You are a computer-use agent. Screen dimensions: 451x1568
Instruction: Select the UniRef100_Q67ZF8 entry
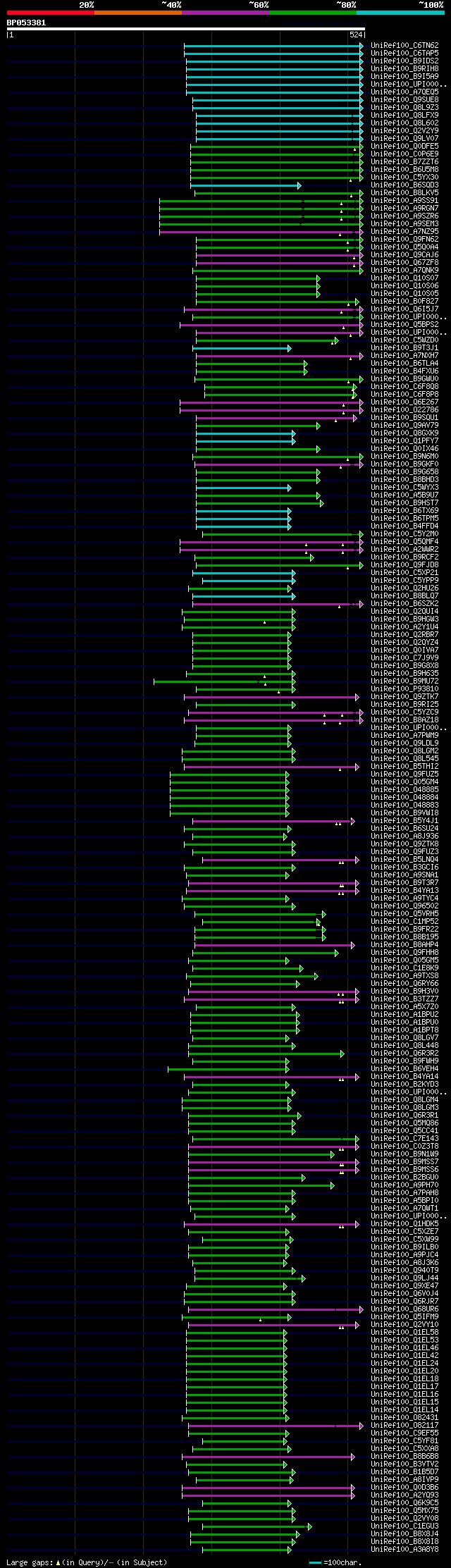pos(404,263)
